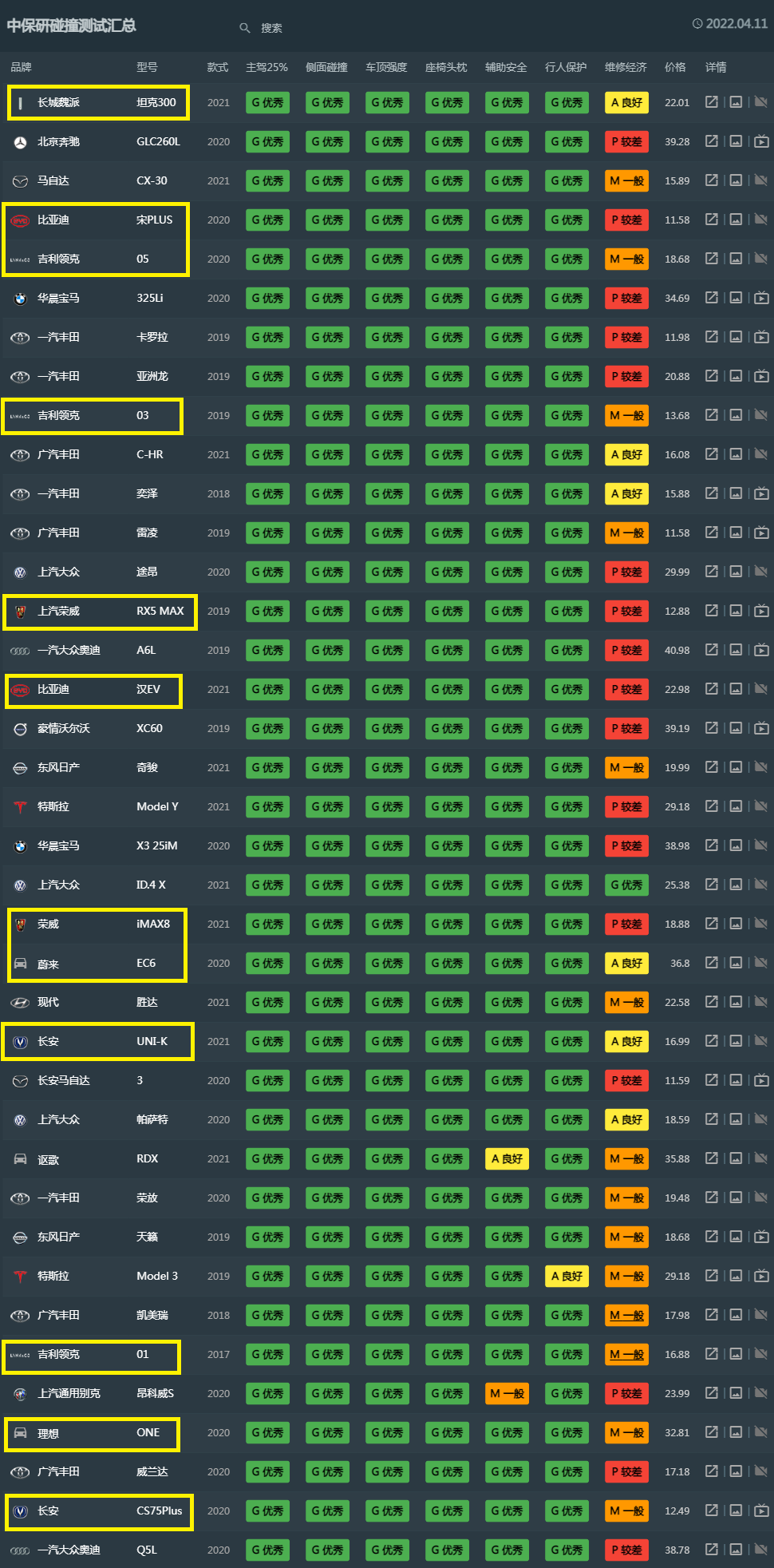Viewport: 774px width, 1568px height.
Task: Play the crash video for RX5 MAX
Action: pyautogui.click(x=761, y=611)
